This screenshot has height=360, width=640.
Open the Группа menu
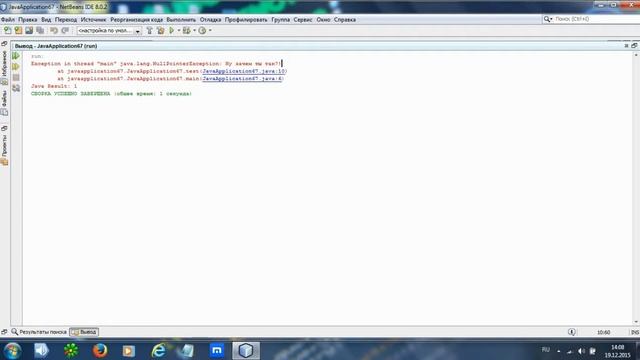point(280,20)
